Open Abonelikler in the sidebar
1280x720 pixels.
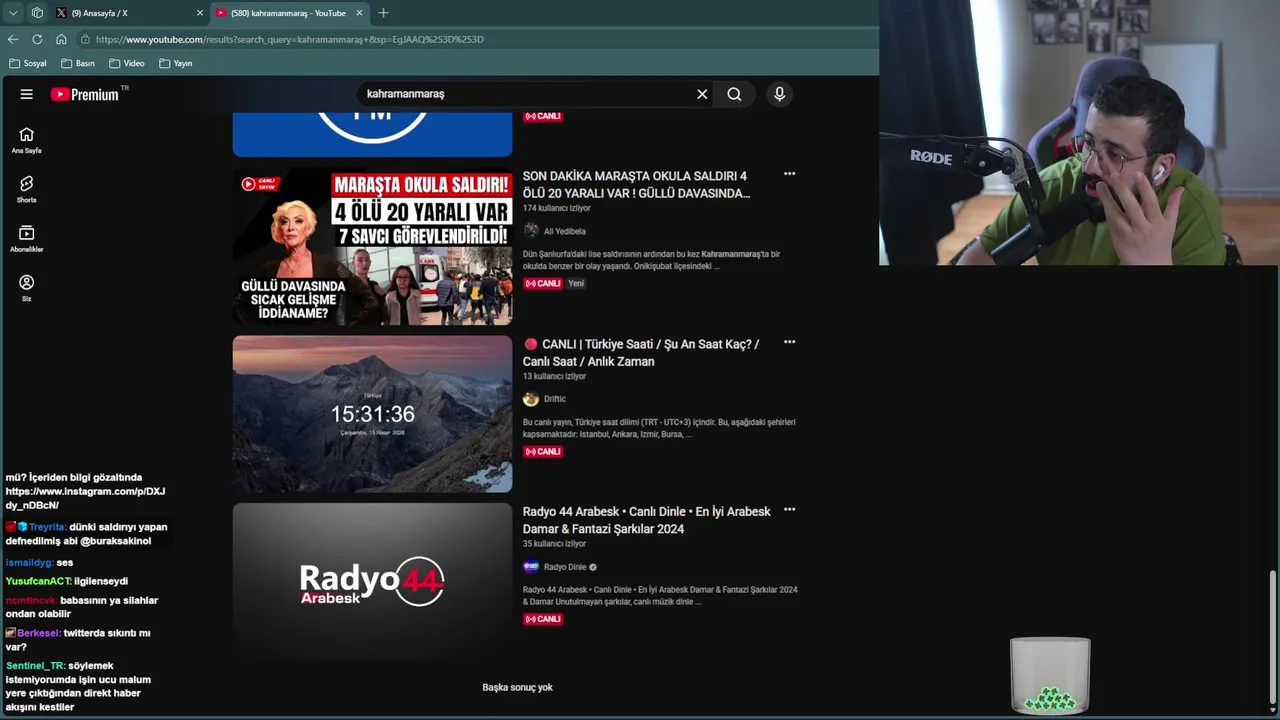click(x=27, y=239)
